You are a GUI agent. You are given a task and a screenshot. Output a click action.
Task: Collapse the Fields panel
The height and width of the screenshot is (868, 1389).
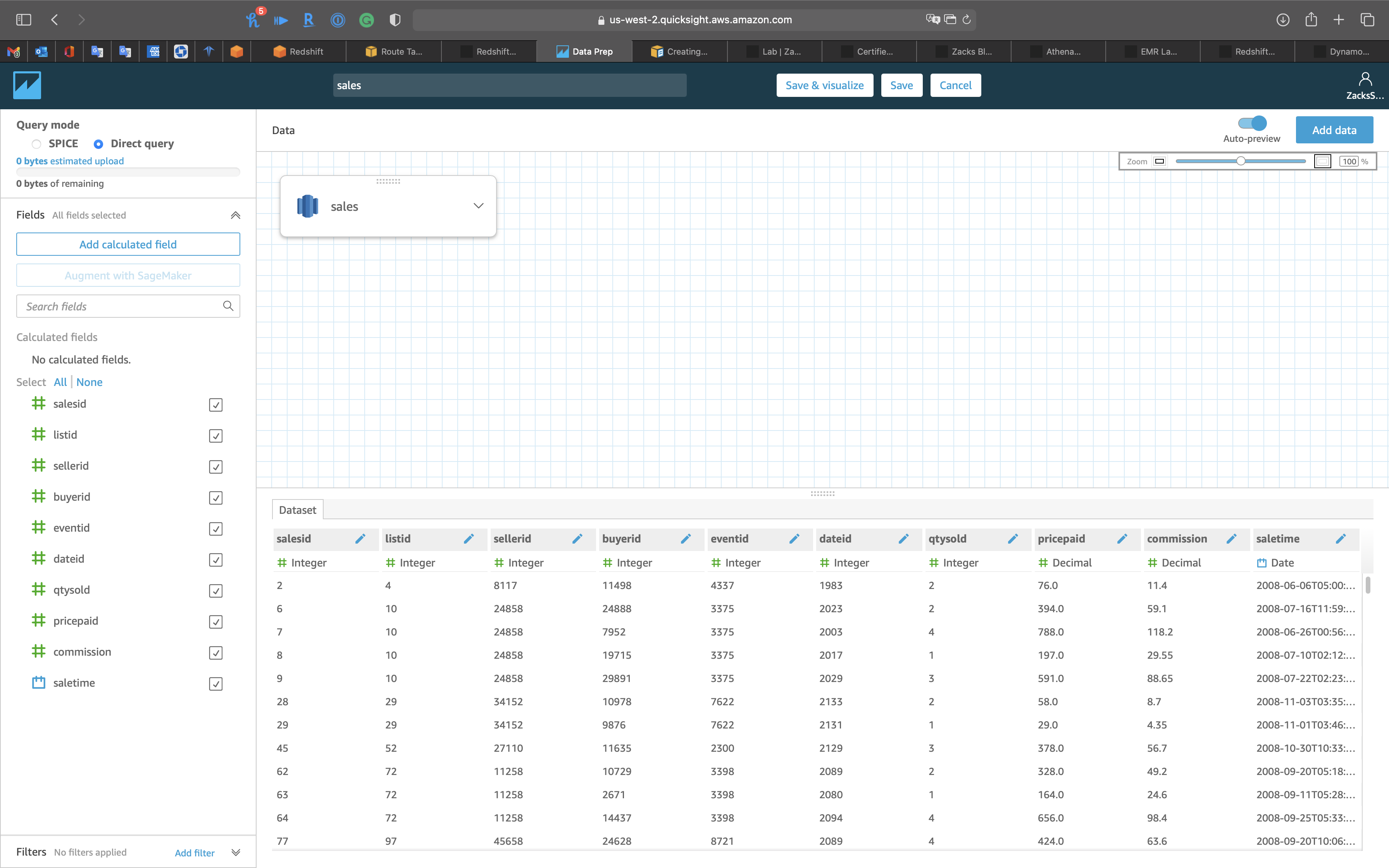(235, 215)
